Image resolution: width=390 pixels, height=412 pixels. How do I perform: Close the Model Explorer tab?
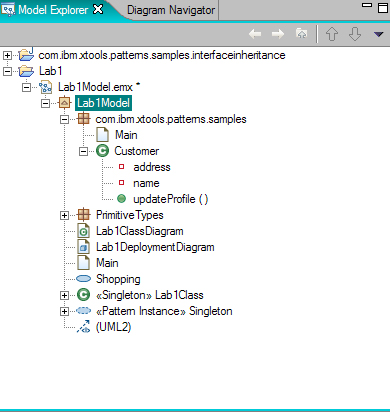98,9
